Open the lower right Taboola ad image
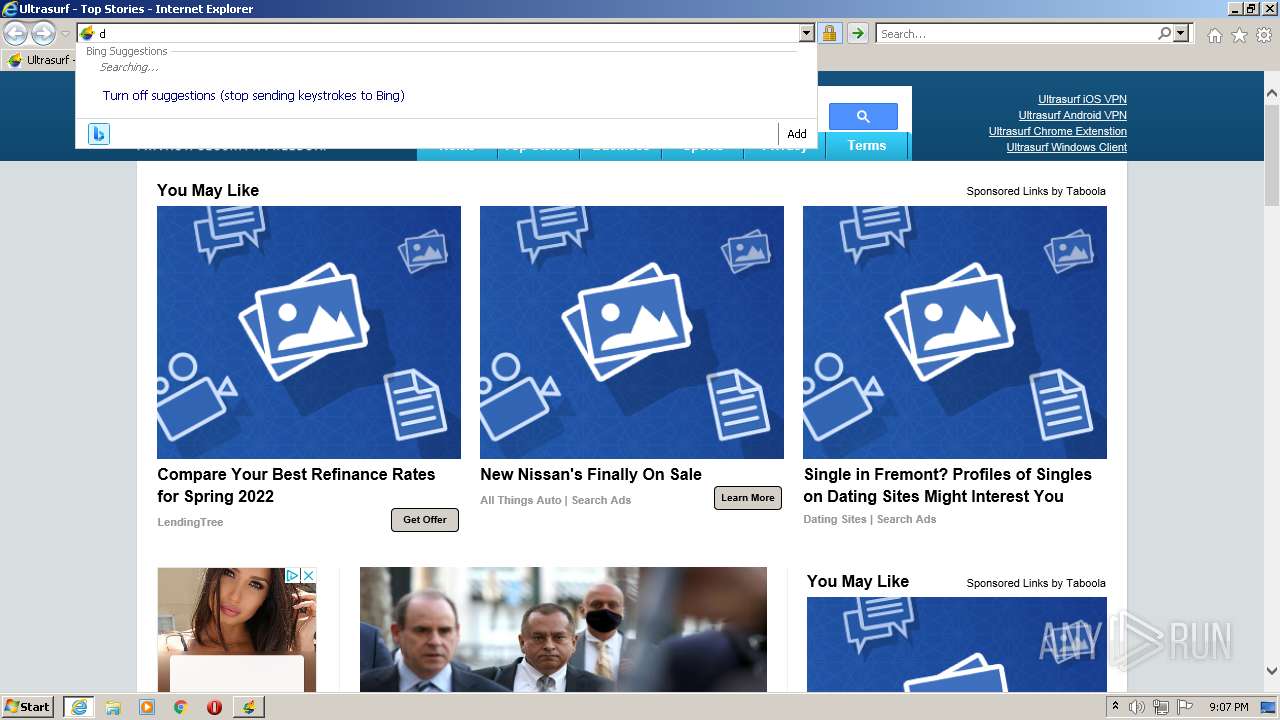The width and height of the screenshot is (1280, 720). (x=956, y=644)
